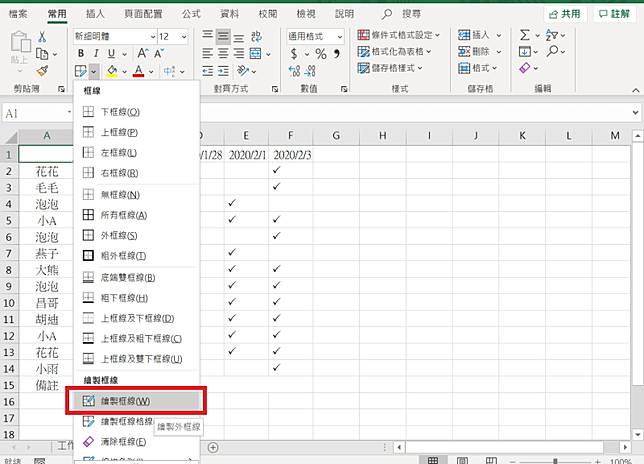The image size is (644, 464).
Task: Apply comma style
Action: [x=337, y=54]
